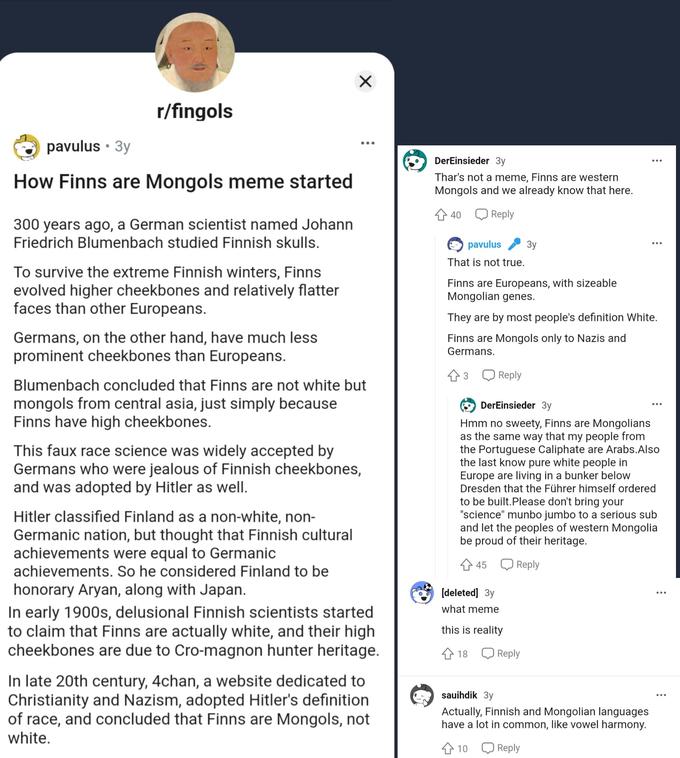Open the three-dot menu on pavulus's post
680x758 pixels.
(x=367, y=143)
